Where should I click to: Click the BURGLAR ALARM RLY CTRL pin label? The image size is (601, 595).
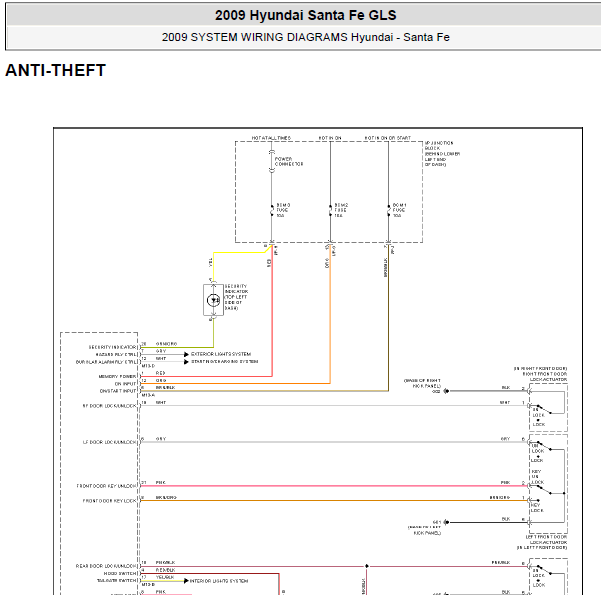[x=106, y=362]
